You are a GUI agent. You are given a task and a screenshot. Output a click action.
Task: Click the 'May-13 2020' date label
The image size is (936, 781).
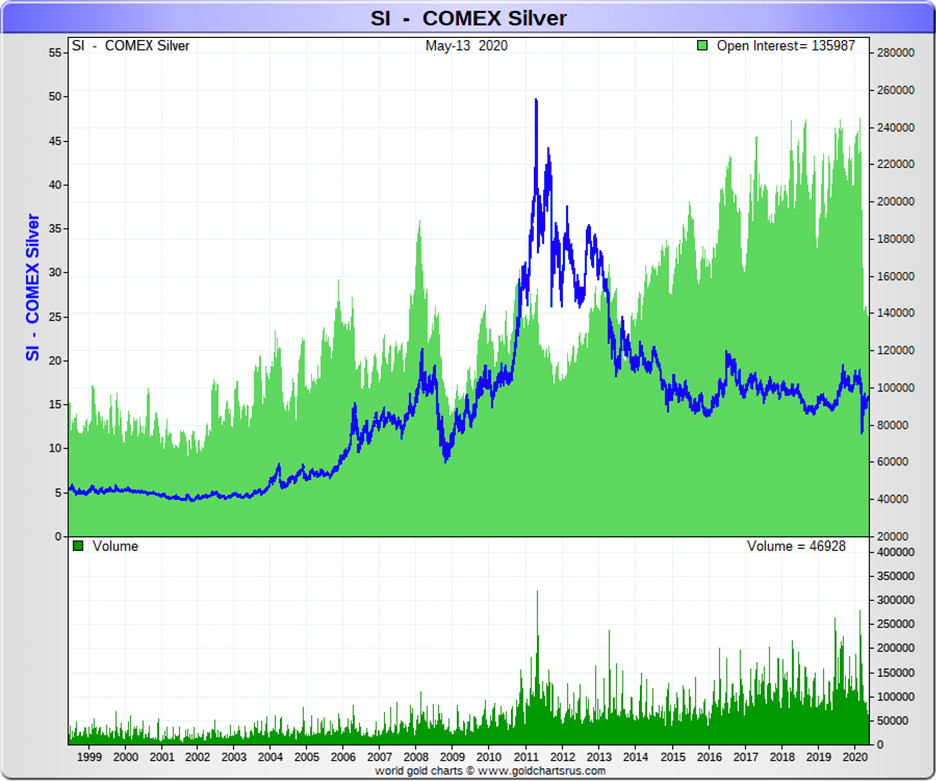click(466, 46)
